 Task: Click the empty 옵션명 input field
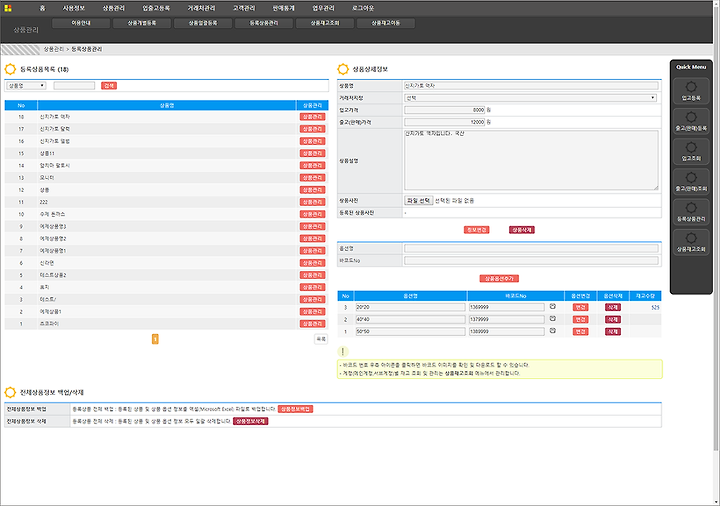click(x=531, y=248)
